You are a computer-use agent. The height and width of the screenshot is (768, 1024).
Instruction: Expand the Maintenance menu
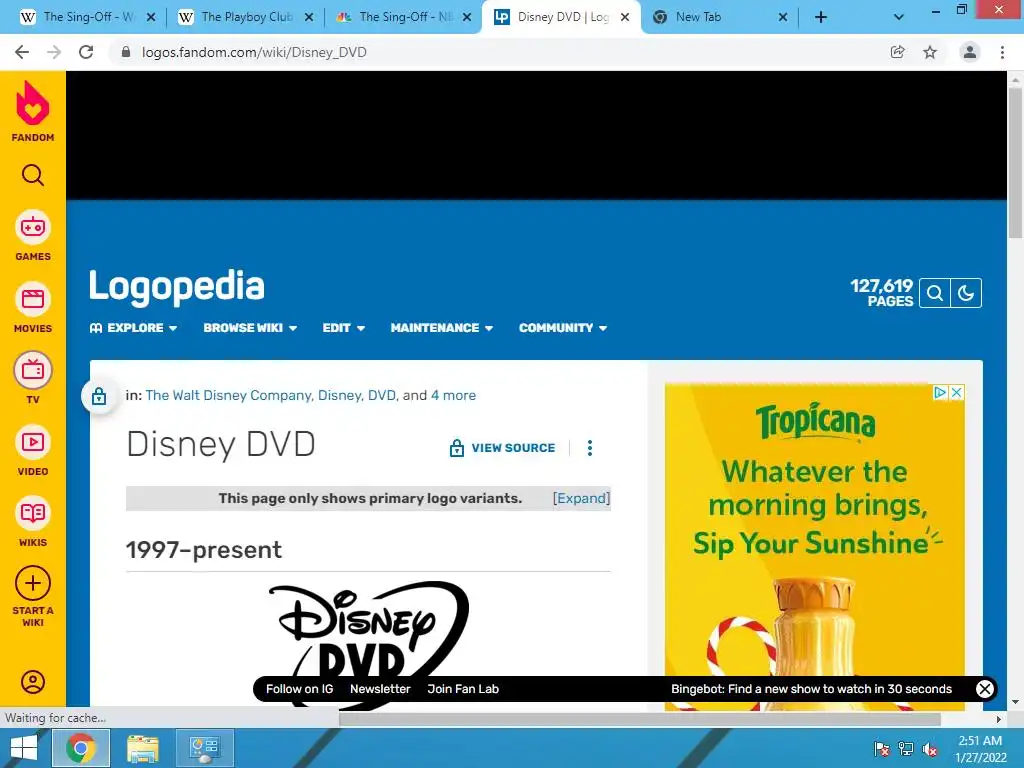441,328
